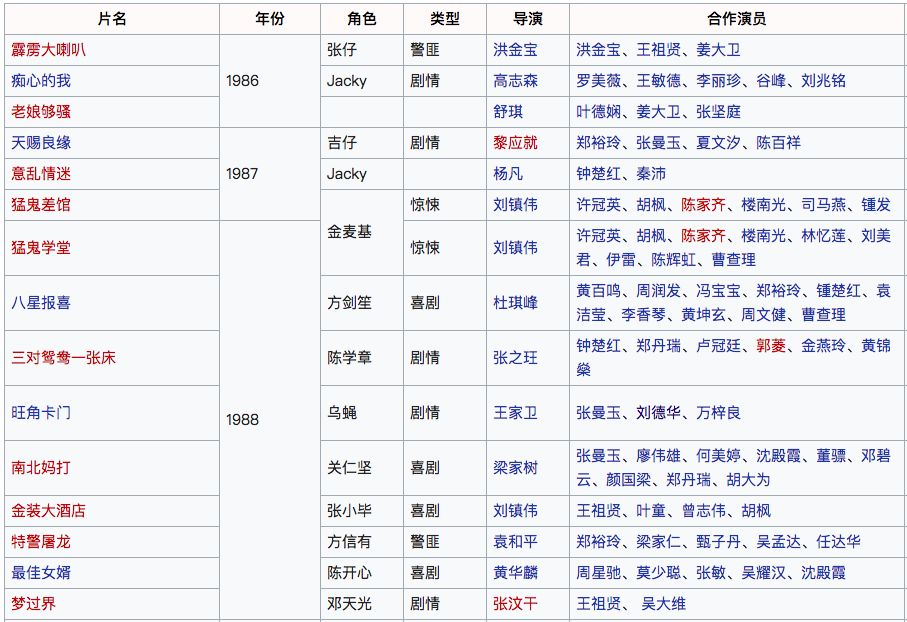Select the year cell 1988
The image size is (907, 622).
coord(270,420)
